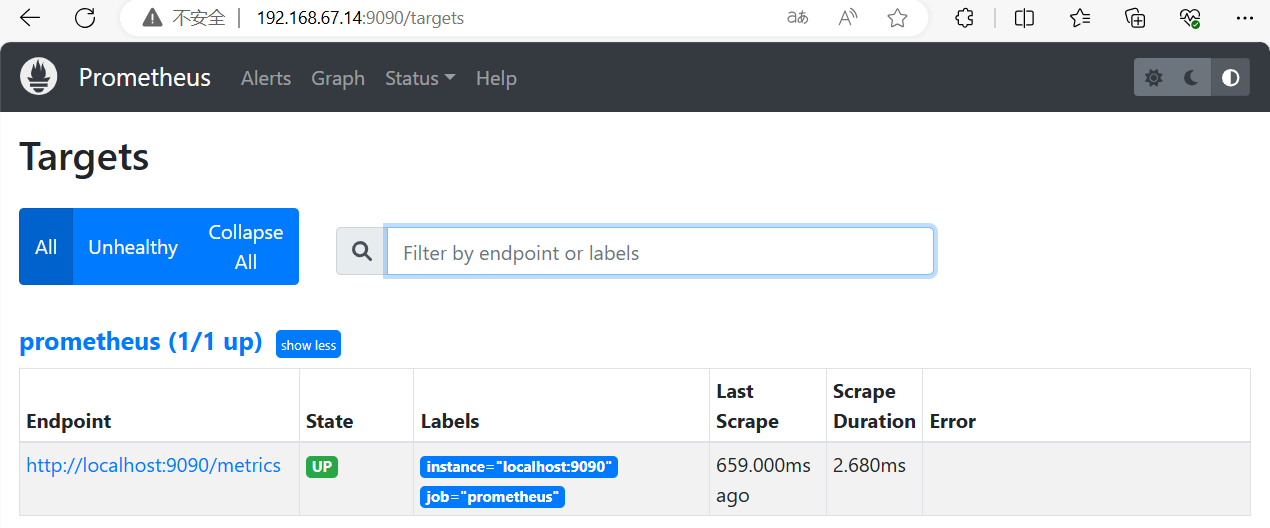This screenshot has height=528, width=1270.
Task: Open the browser essentials heart icon
Action: (x=1190, y=18)
